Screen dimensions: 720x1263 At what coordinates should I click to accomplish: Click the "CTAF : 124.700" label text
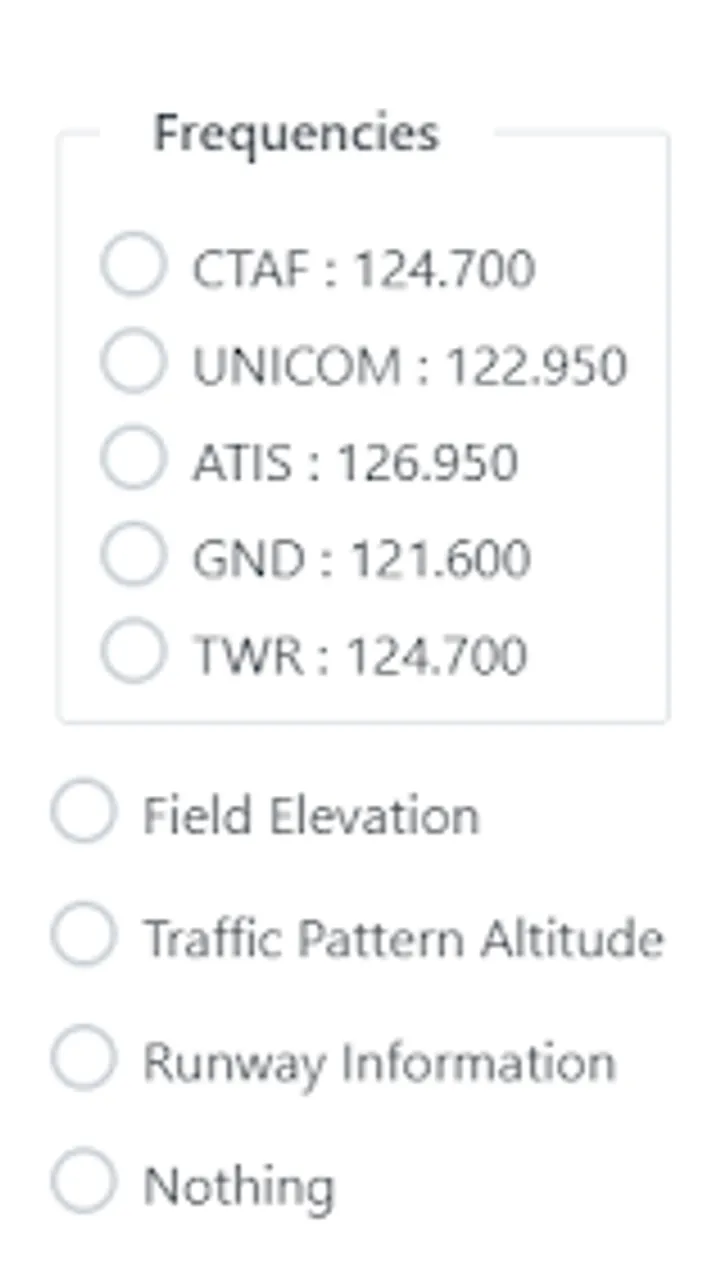[363, 269]
